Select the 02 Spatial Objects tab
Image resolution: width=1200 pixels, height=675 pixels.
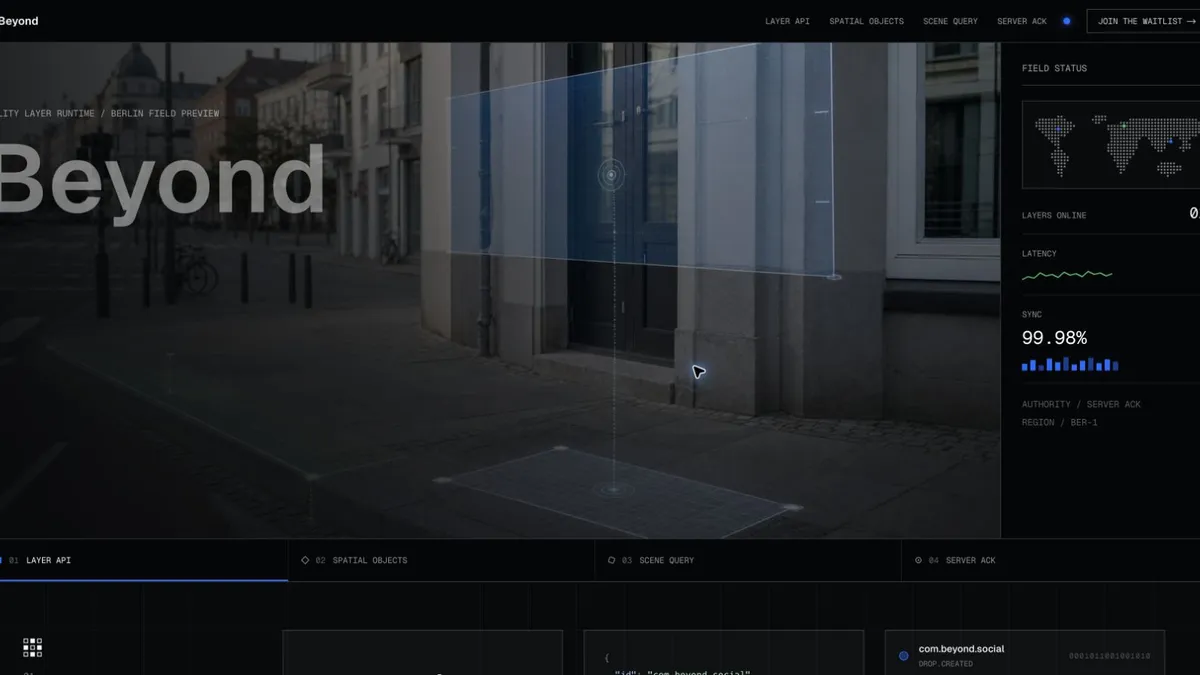[441, 560]
